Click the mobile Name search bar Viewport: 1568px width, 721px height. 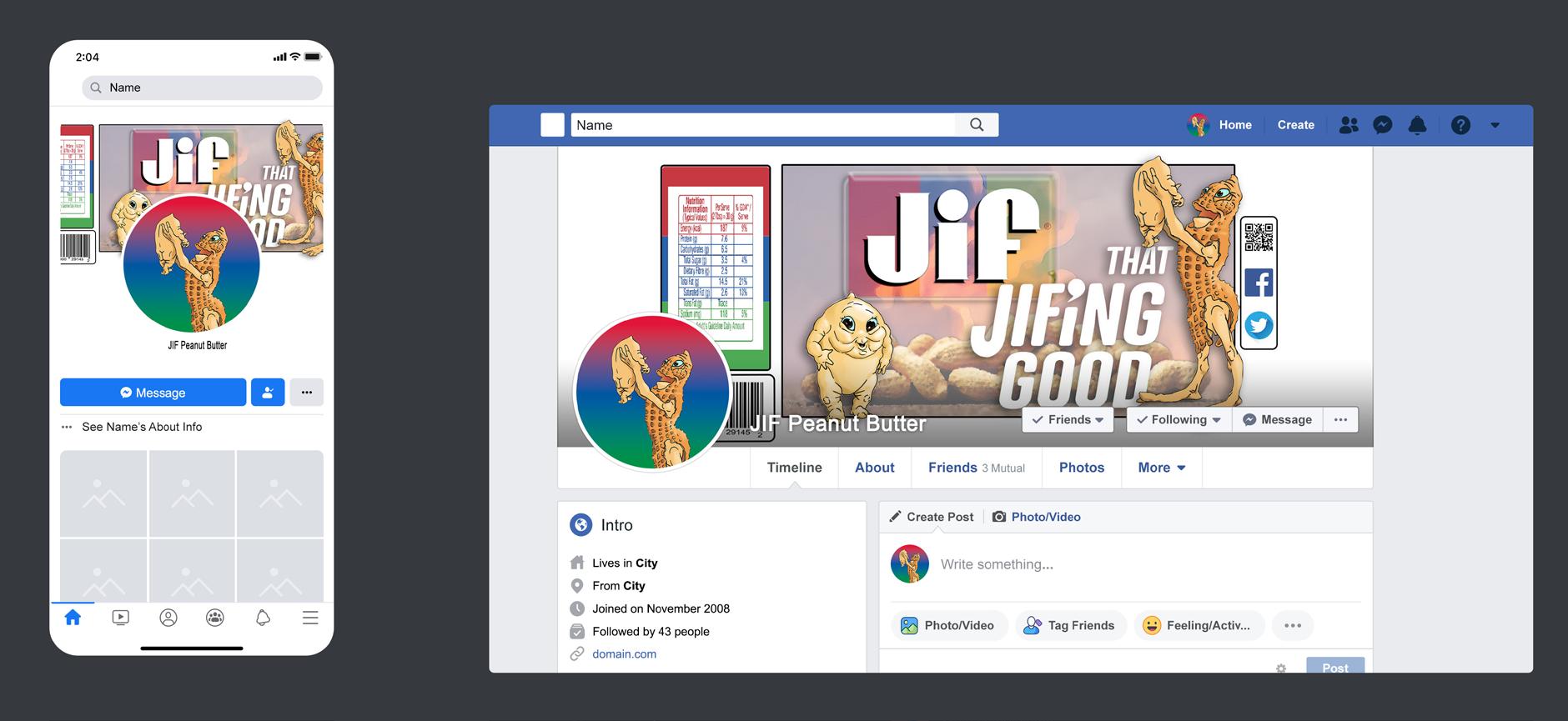click(202, 88)
